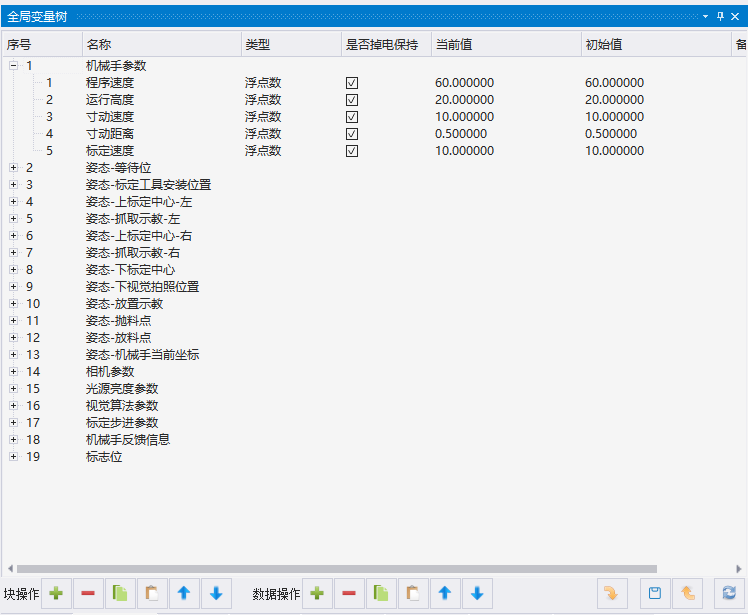
Task: Select the 视觉算法参数 tree row
Action: point(122,406)
